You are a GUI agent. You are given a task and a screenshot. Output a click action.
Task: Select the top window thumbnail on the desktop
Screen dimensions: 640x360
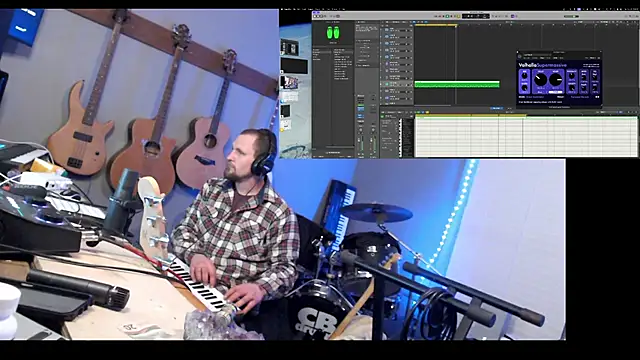(x=289, y=48)
